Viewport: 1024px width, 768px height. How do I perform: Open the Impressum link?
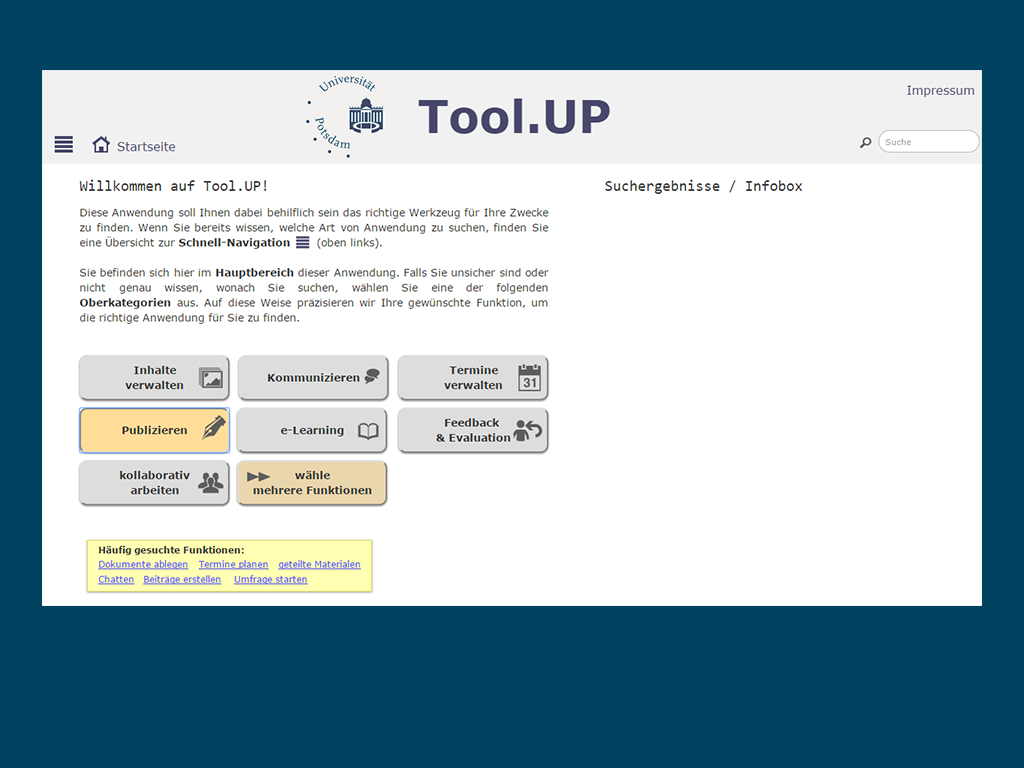coord(940,90)
